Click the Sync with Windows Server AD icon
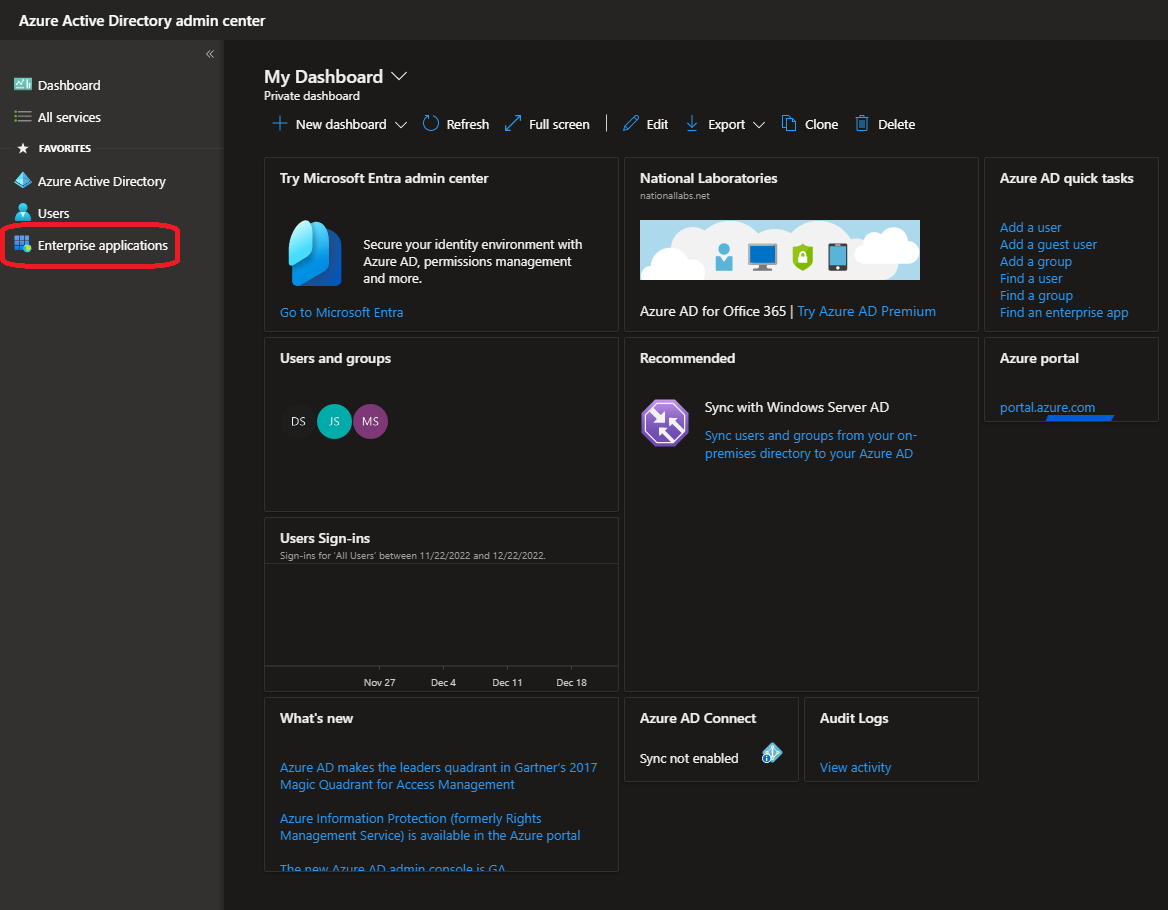 664,423
